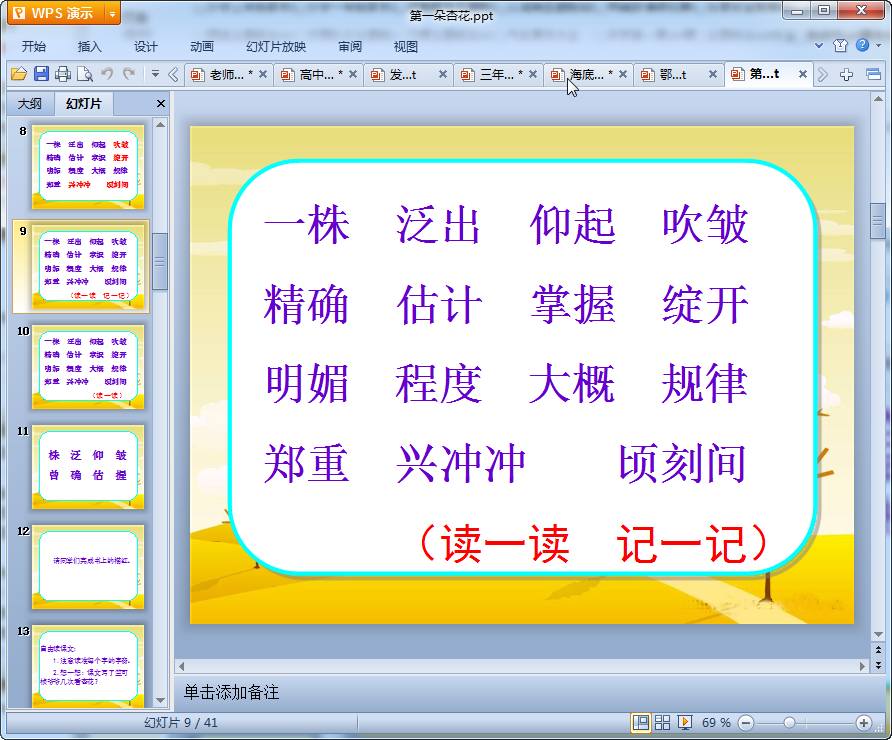Click the Open file folder icon

[18, 74]
